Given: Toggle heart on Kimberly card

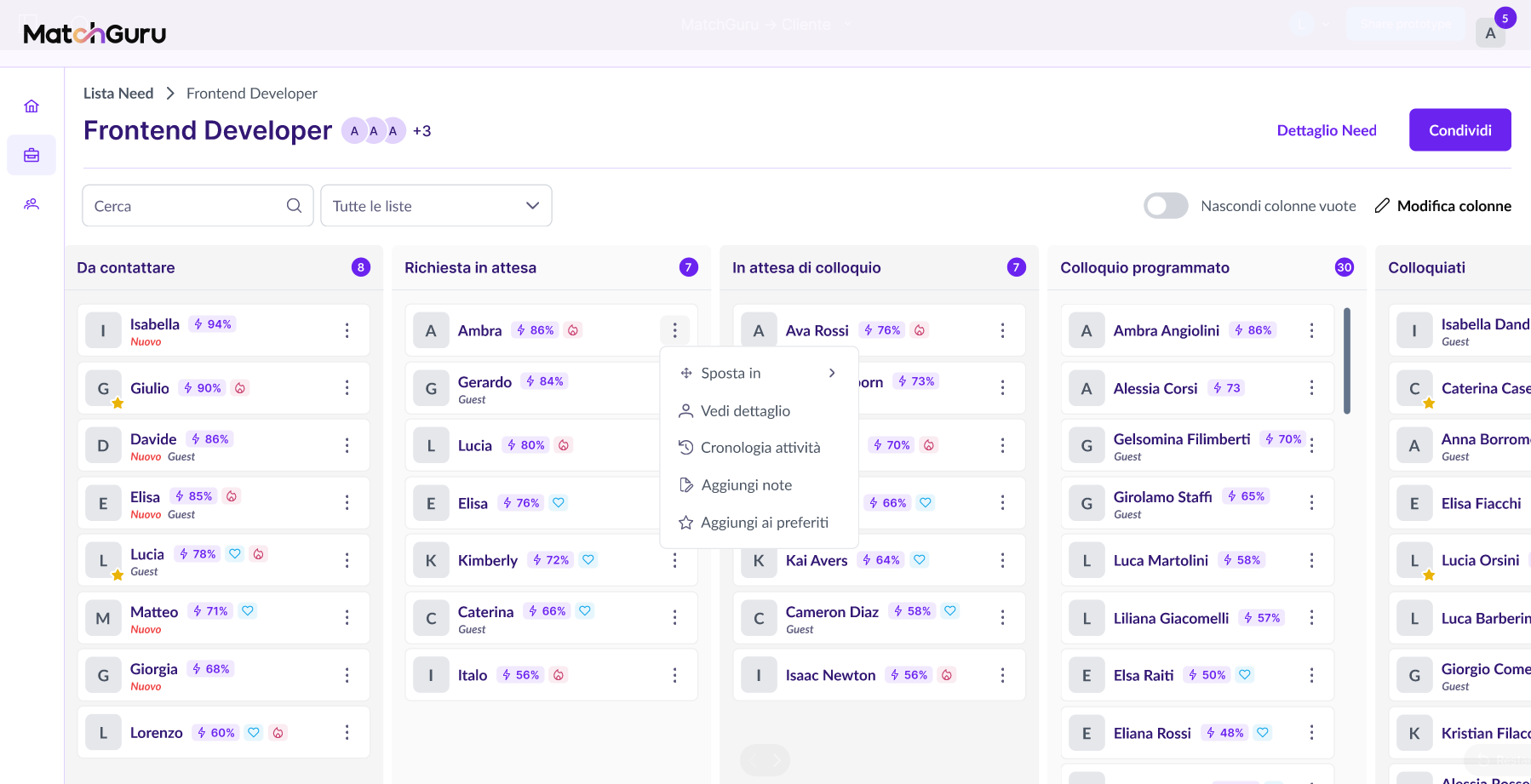Looking at the screenshot, I should pyautogui.click(x=588, y=560).
